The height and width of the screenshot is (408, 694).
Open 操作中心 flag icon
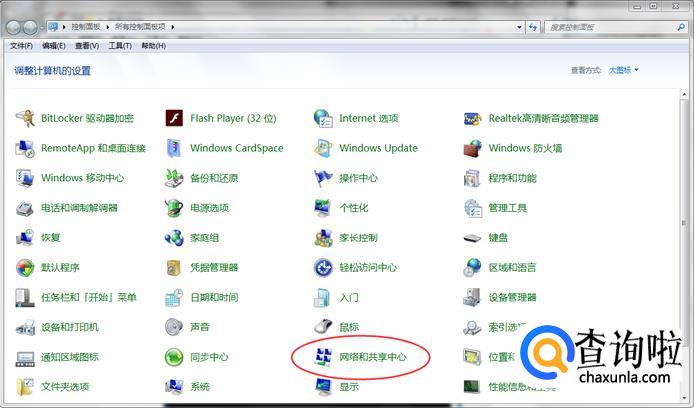[323, 178]
